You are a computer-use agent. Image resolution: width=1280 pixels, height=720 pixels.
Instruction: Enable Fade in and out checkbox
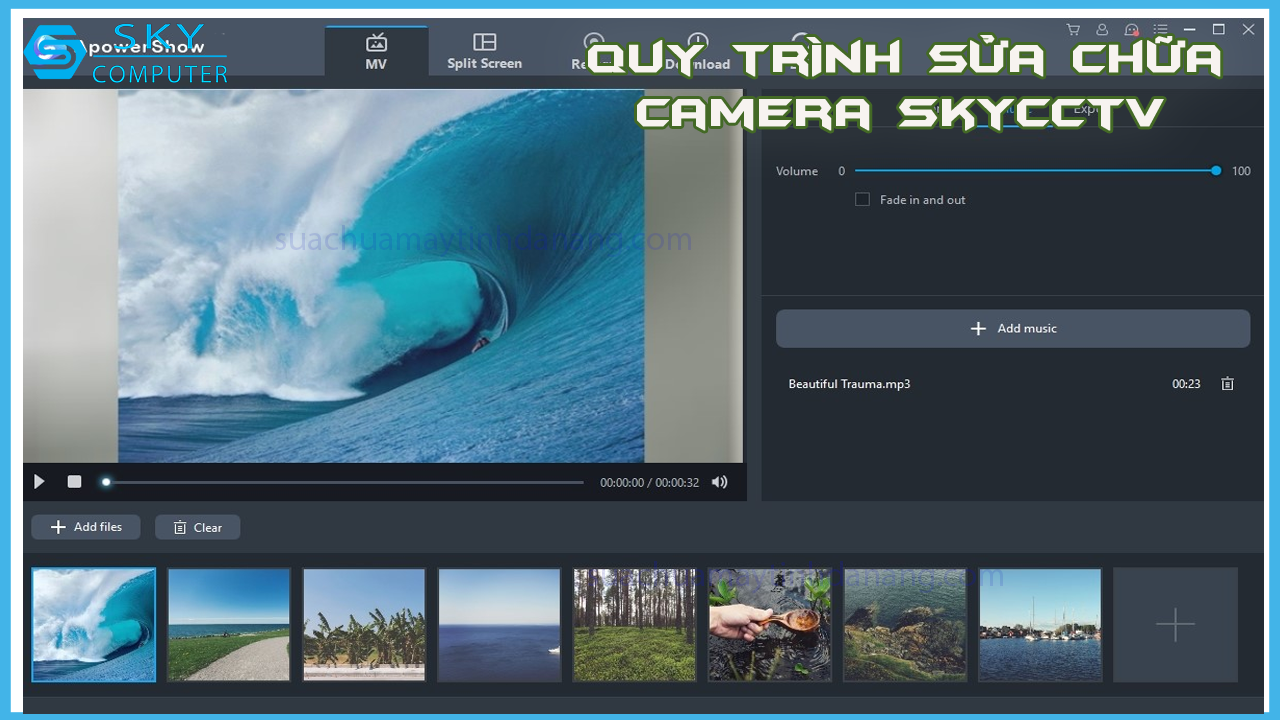pyautogui.click(x=862, y=200)
